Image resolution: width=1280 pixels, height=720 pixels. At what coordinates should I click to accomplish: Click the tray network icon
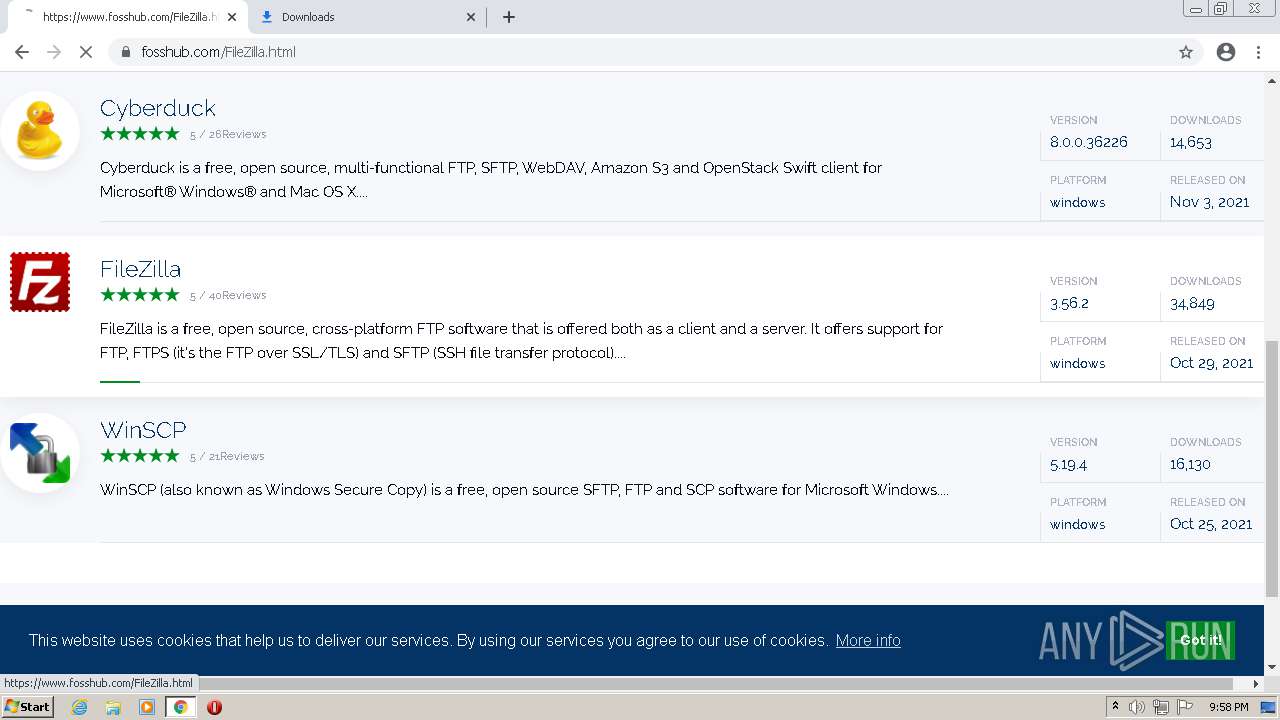tap(1160, 707)
